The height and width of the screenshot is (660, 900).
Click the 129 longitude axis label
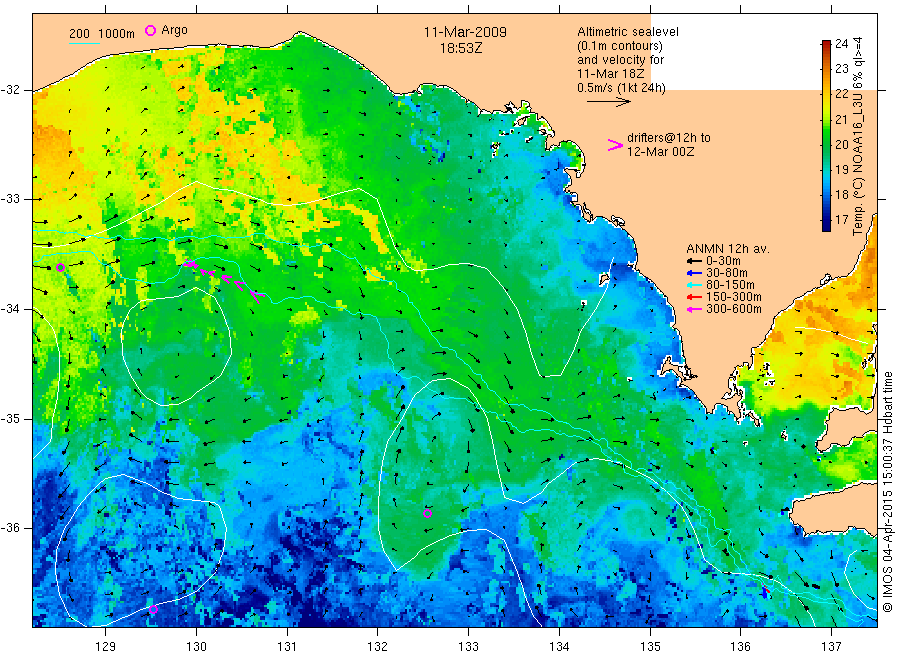106,647
